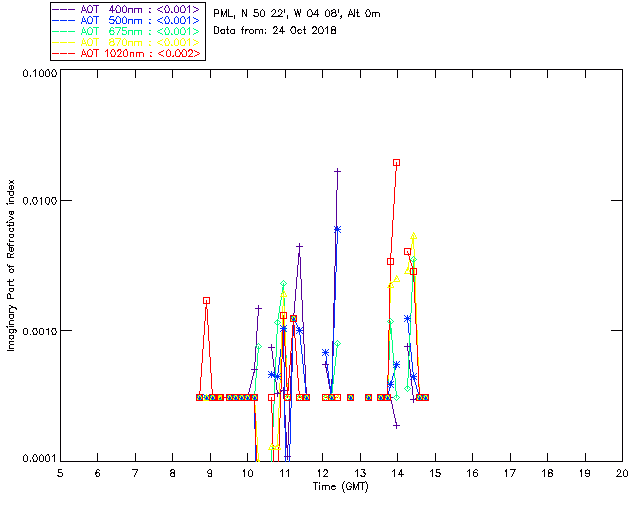This screenshot has width=640, height=512.
Task: Click the x-axis tick label 12
Action: point(322,473)
